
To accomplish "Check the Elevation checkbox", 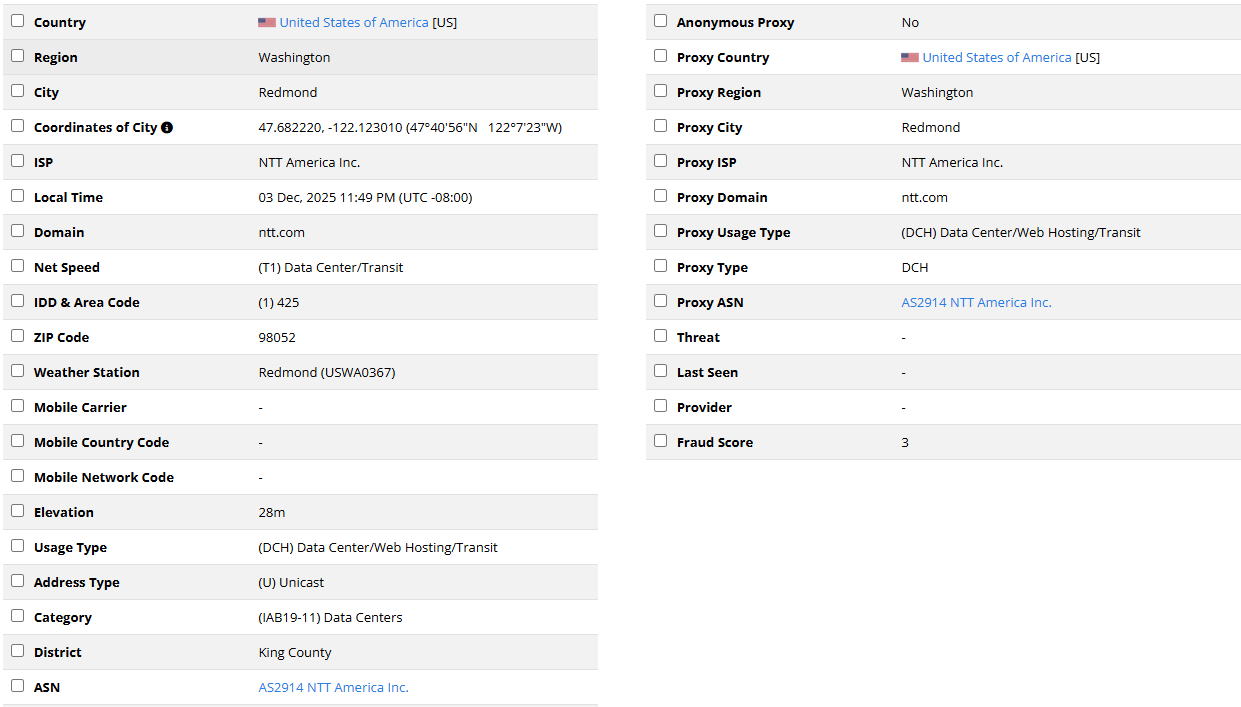I will point(18,511).
